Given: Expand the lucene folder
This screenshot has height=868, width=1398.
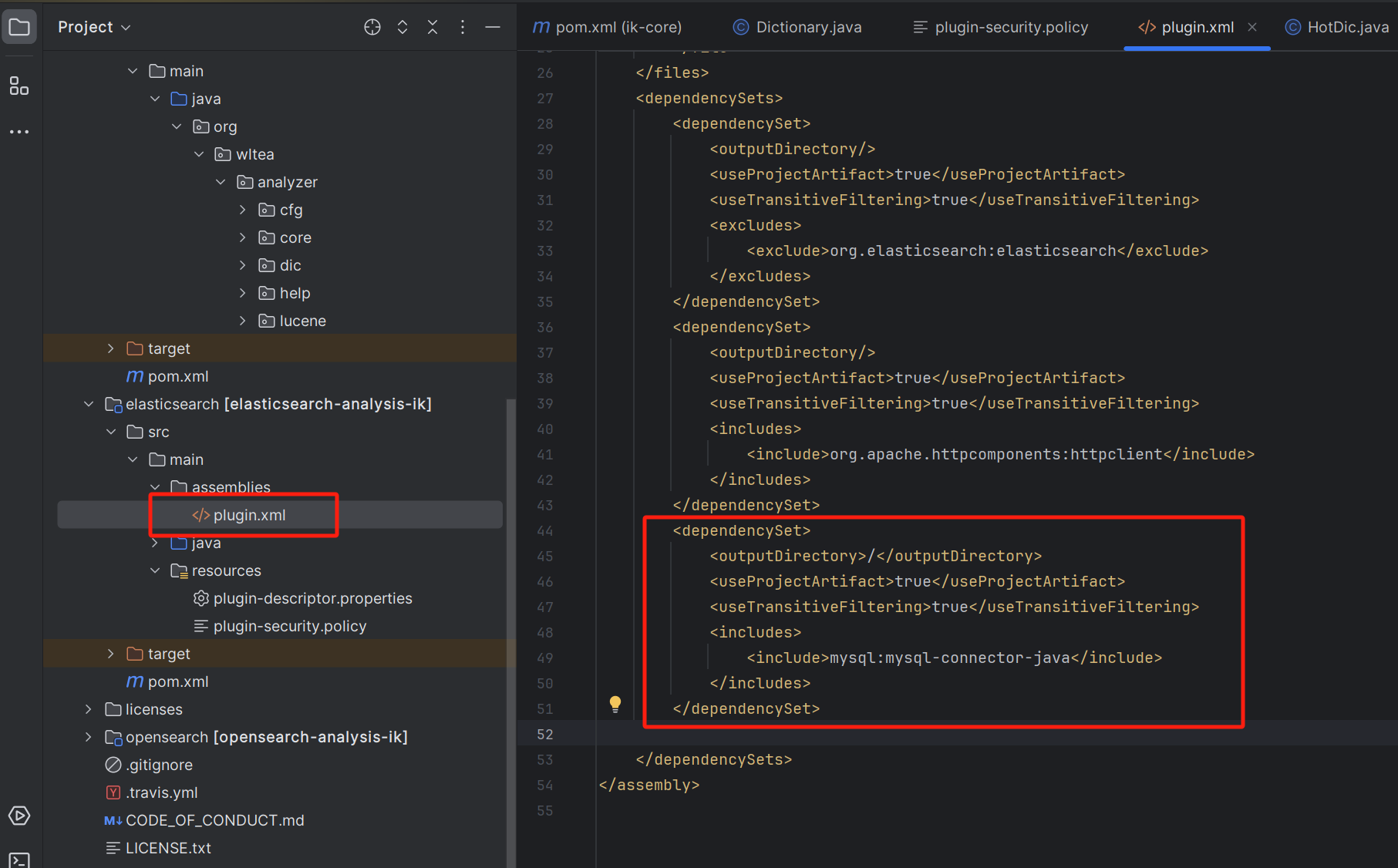Looking at the screenshot, I should (242, 321).
